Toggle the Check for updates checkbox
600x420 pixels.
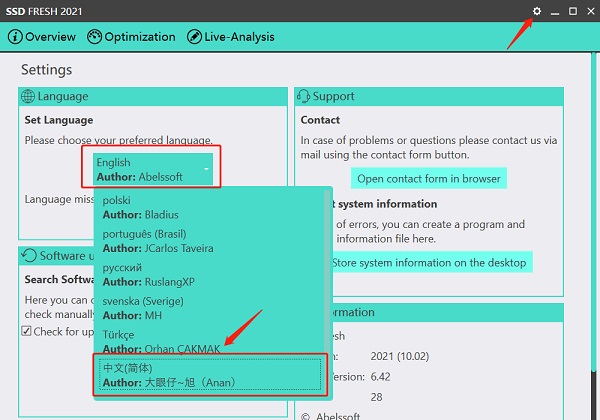point(27,331)
